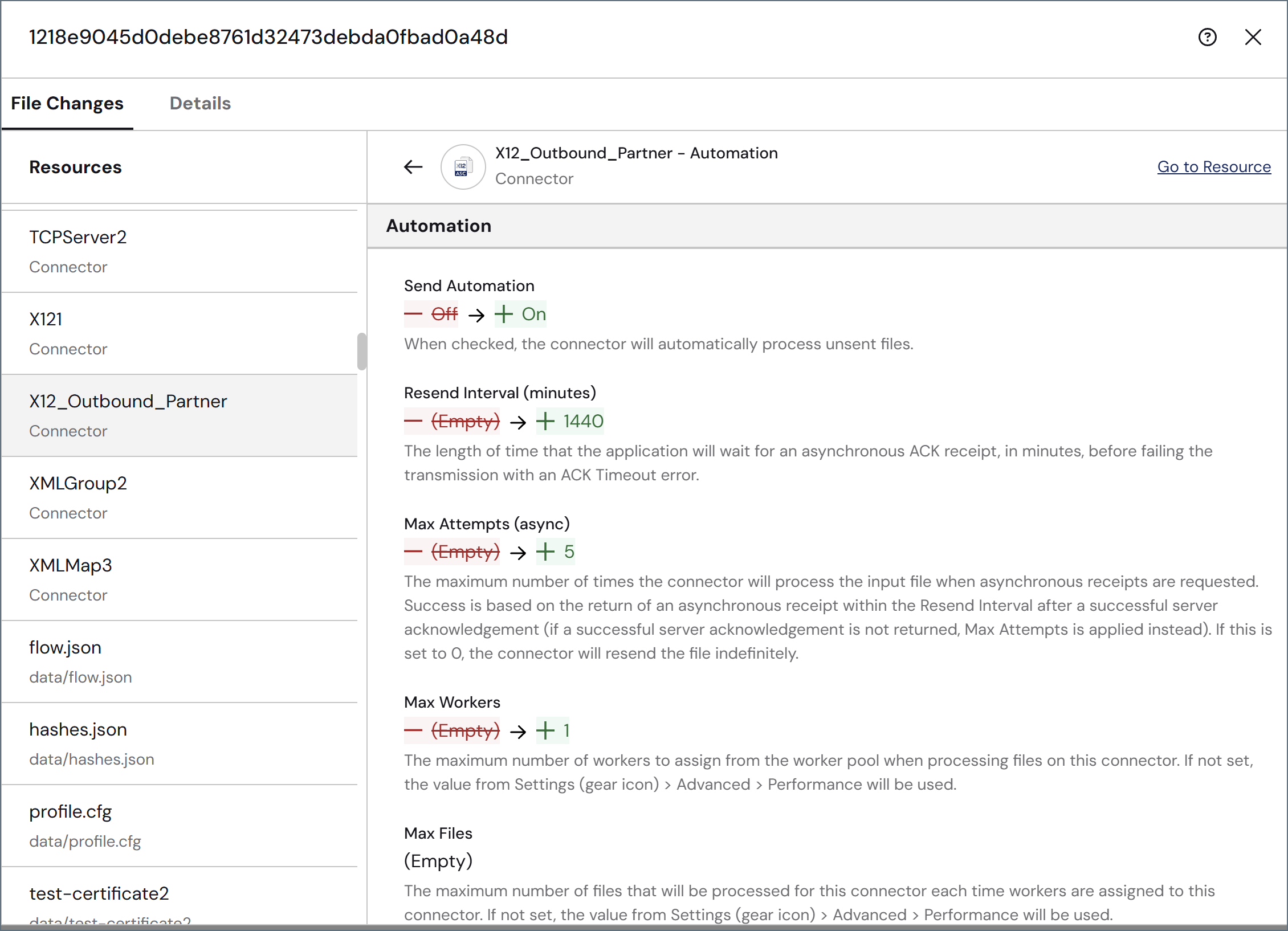Click the added value 5

[x=555, y=552]
